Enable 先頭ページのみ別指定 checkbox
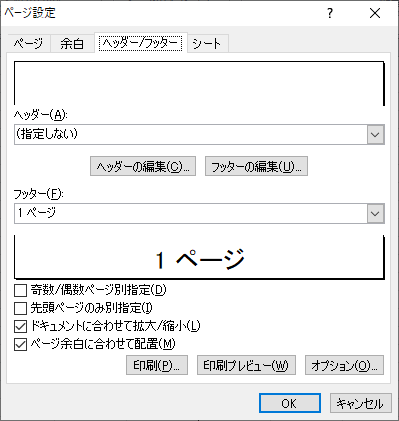 click(x=20, y=308)
